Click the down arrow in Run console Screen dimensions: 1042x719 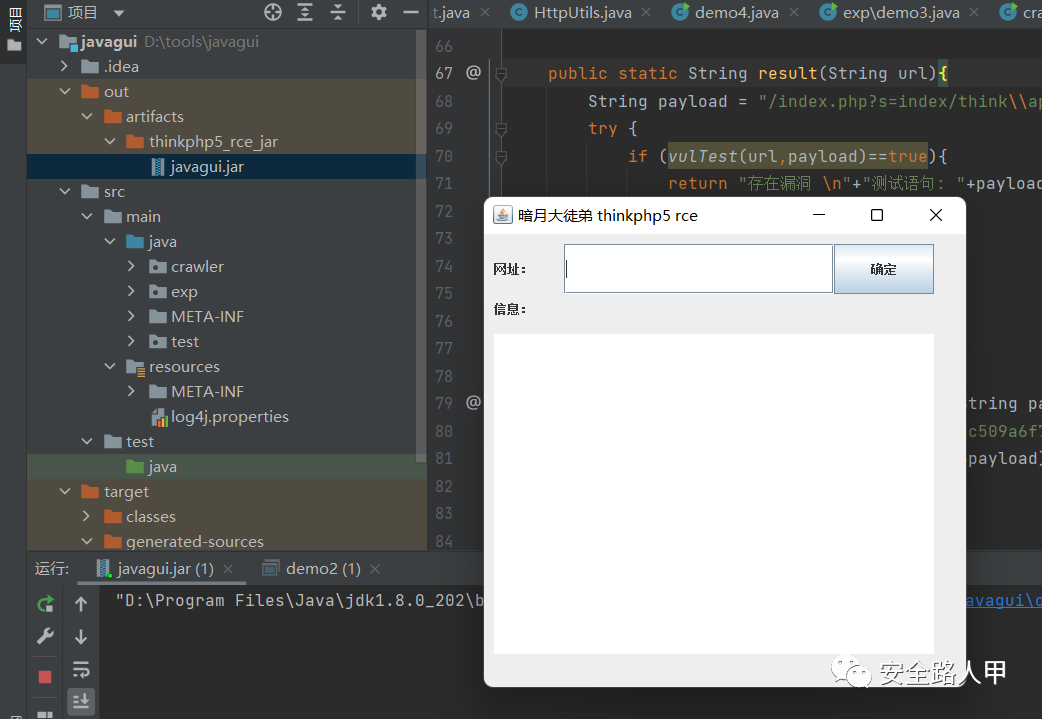[81, 637]
